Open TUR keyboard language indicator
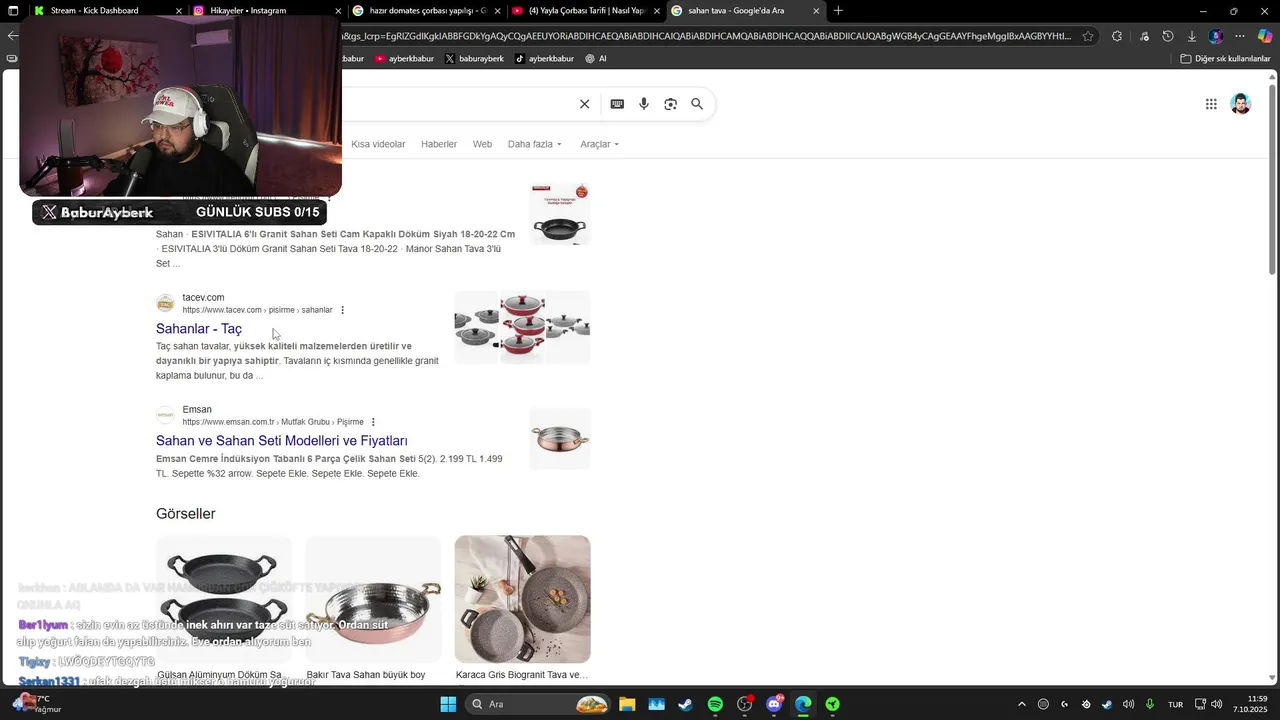Screen dimensions: 1280x720 [x=1176, y=704]
